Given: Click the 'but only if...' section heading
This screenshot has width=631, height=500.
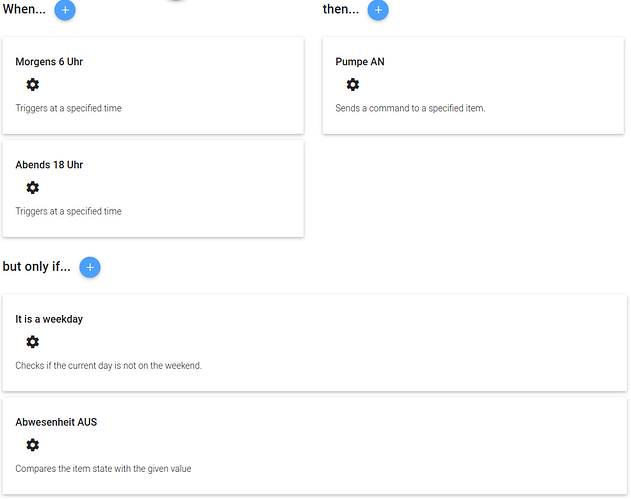Looking at the screenshot, I should tap(36, 267).
